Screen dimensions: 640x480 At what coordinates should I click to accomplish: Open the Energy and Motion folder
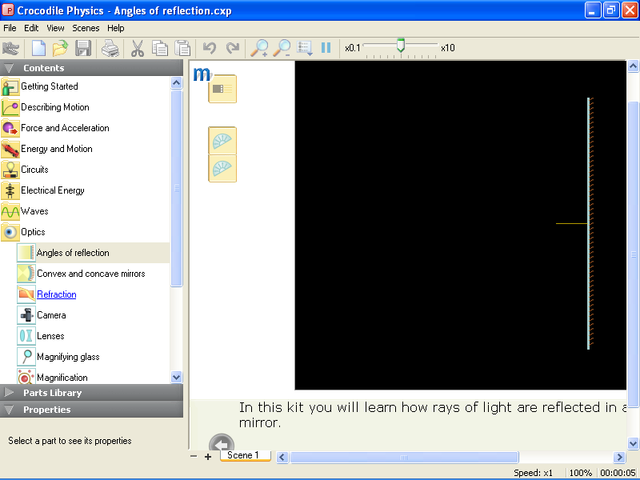tap(56, 149)
